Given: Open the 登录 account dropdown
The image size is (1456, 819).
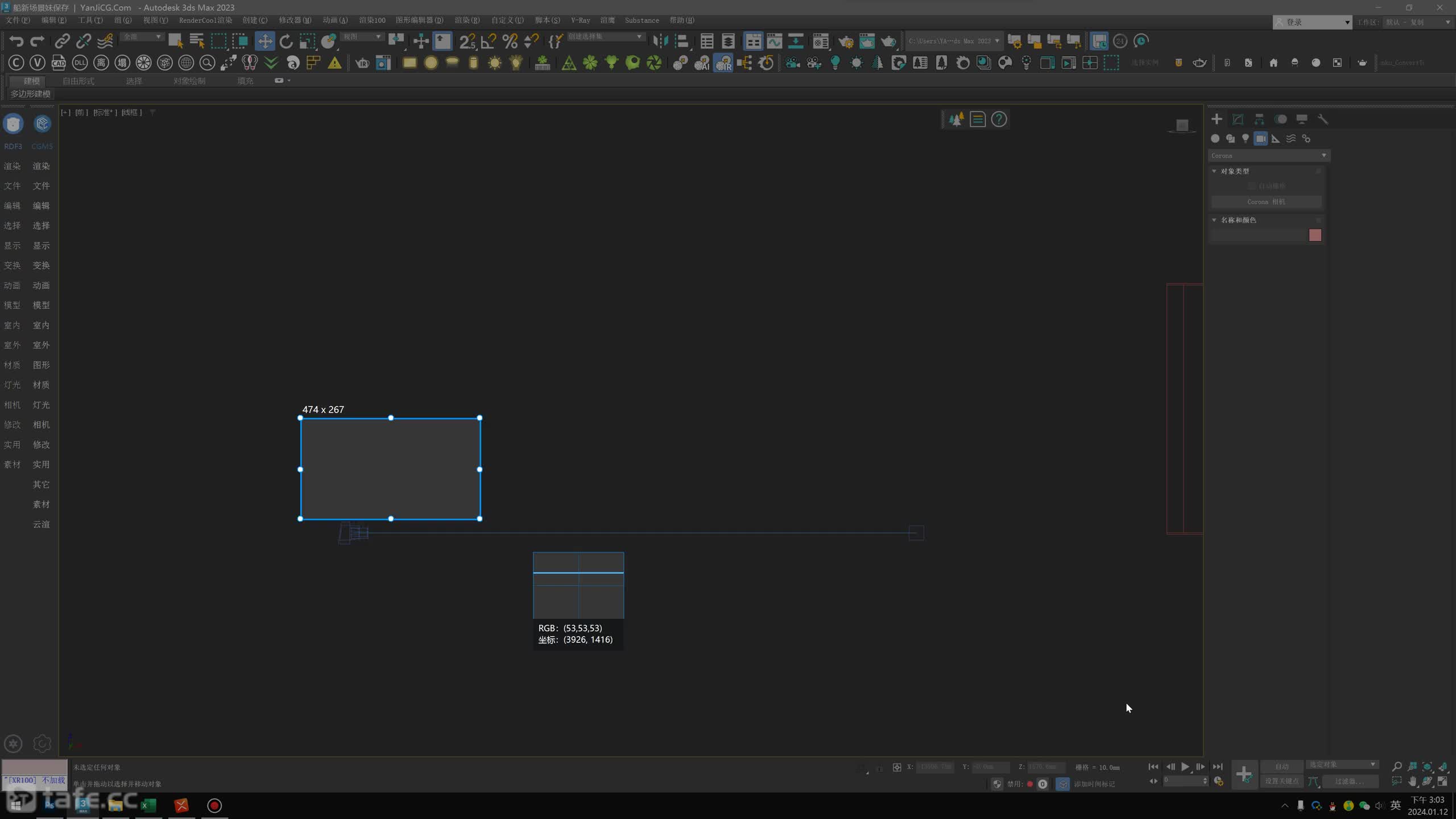Looking at the screenshot, I should click(x=1312, y=22).
